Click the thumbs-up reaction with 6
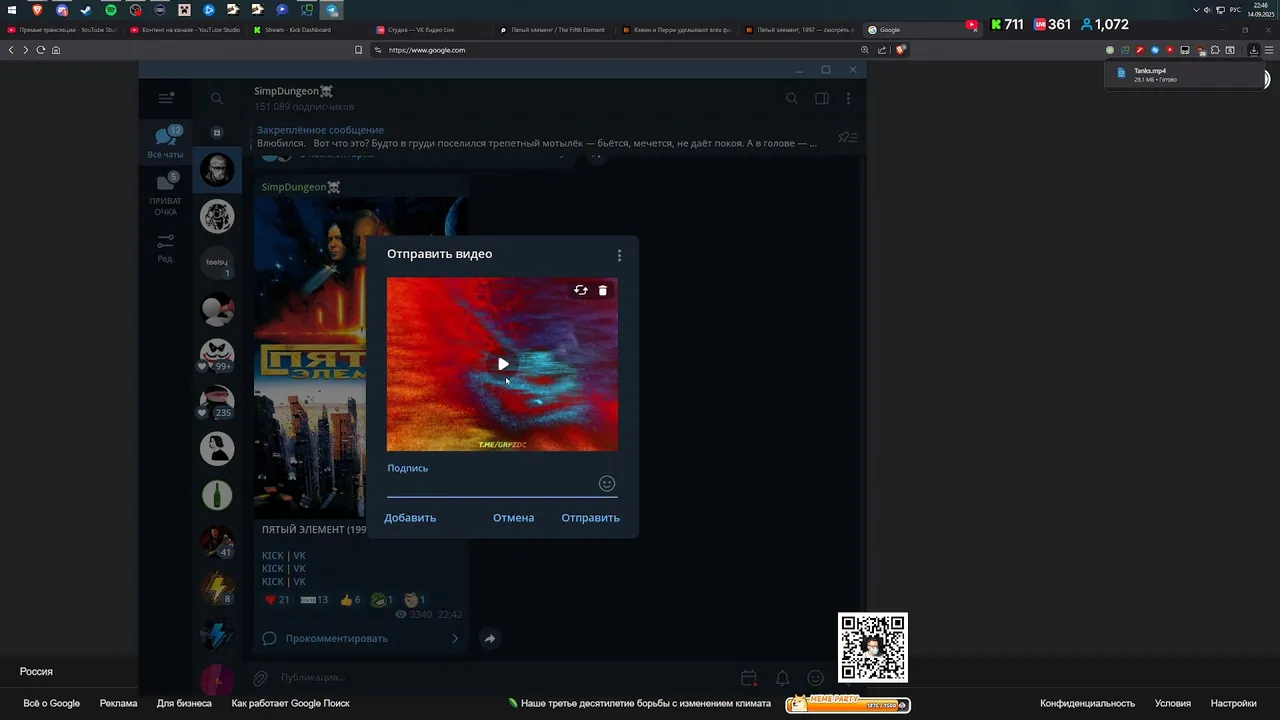 point(350,600)
